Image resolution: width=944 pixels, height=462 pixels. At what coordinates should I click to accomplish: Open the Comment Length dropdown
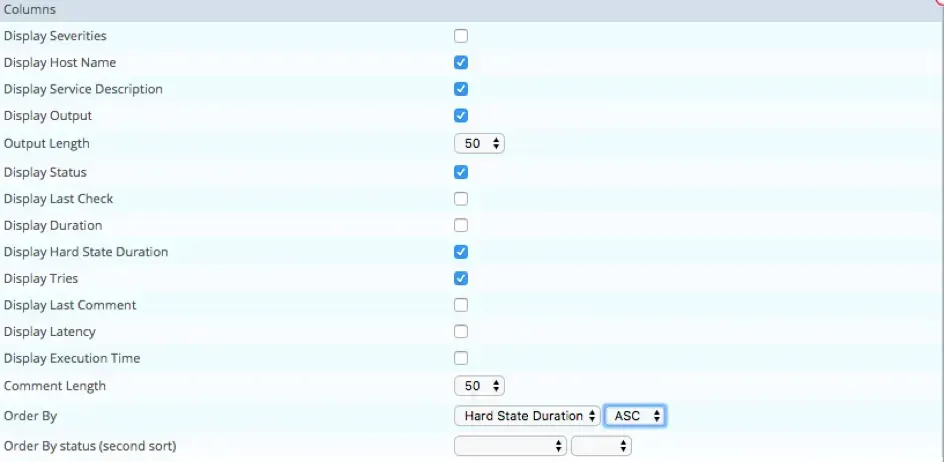(479, 386)
